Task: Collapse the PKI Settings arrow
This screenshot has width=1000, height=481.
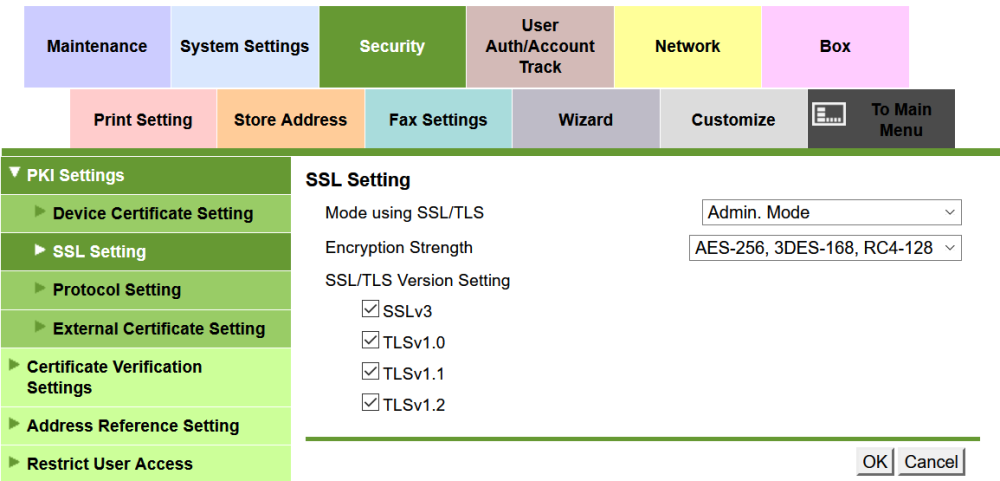Action: tap(14, 173)
